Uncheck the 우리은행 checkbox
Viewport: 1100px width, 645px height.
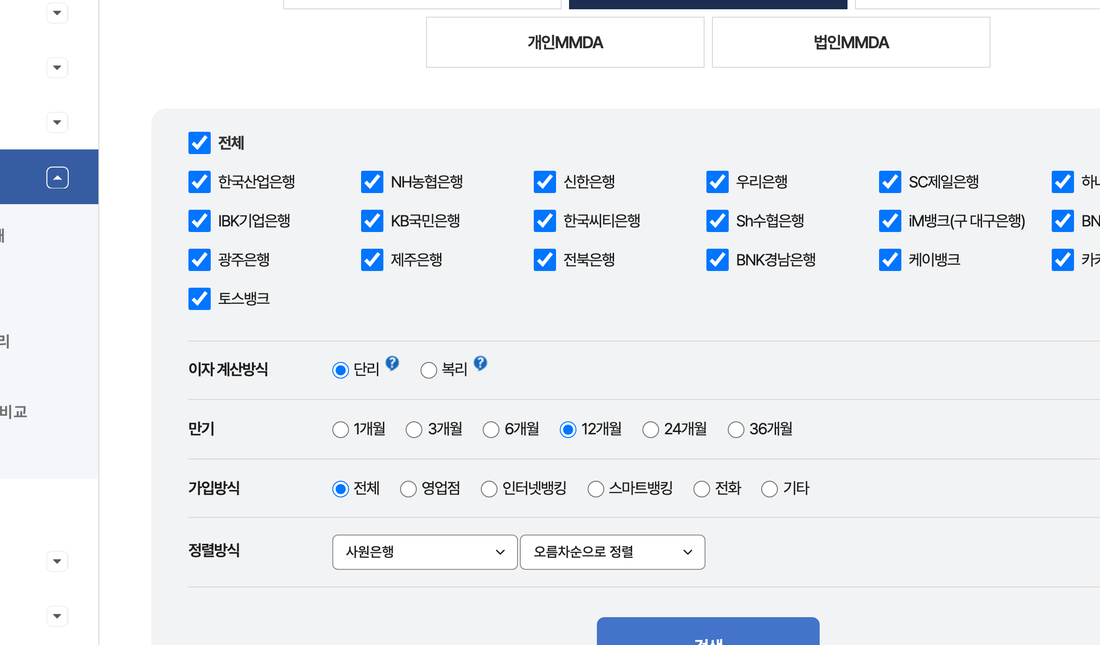click(717, 182)
